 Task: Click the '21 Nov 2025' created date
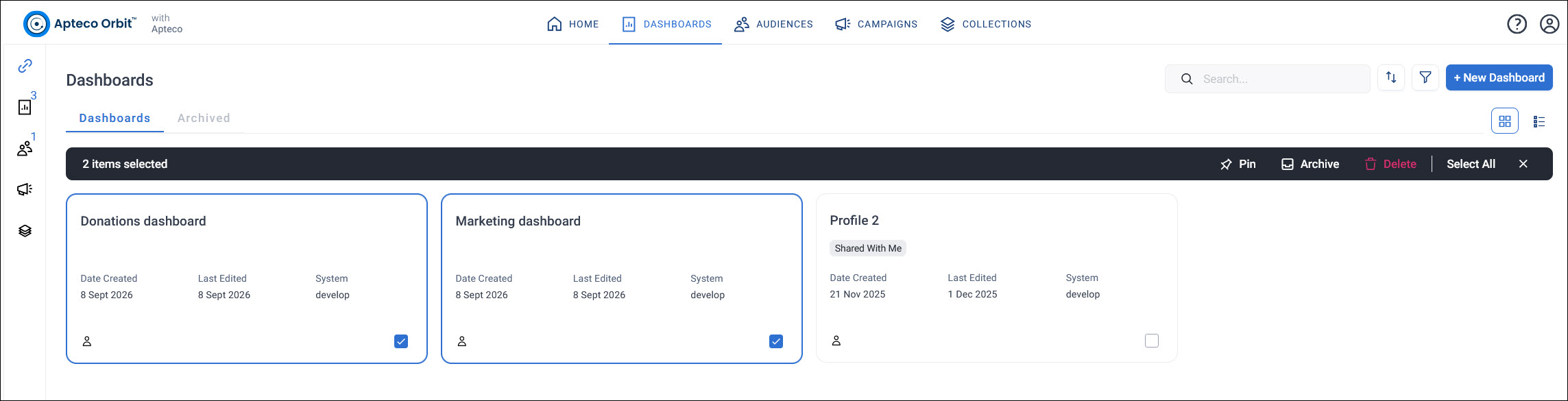[x=858, y=294]
